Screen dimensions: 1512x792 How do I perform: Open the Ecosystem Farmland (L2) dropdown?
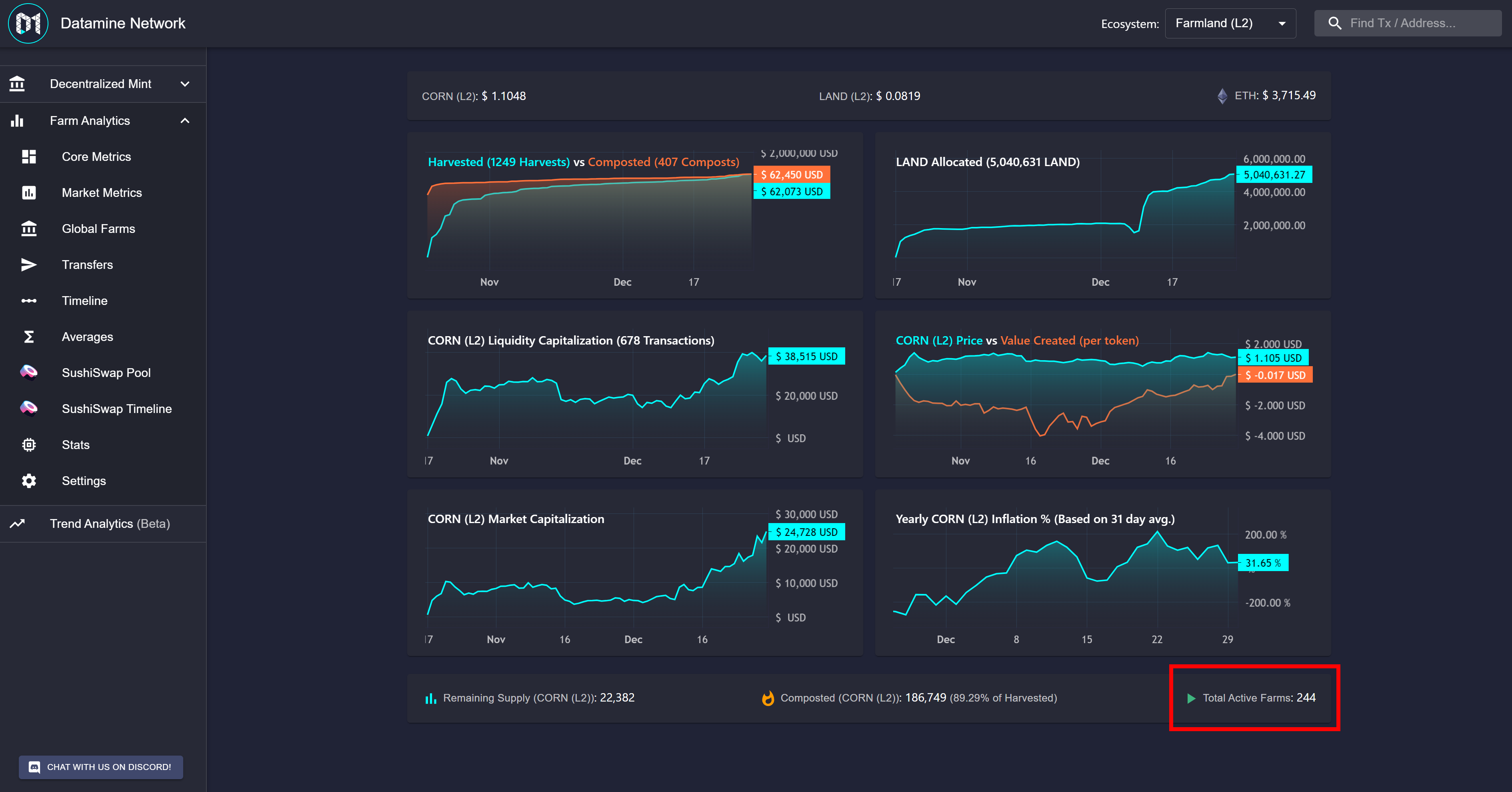point(1230,24)
